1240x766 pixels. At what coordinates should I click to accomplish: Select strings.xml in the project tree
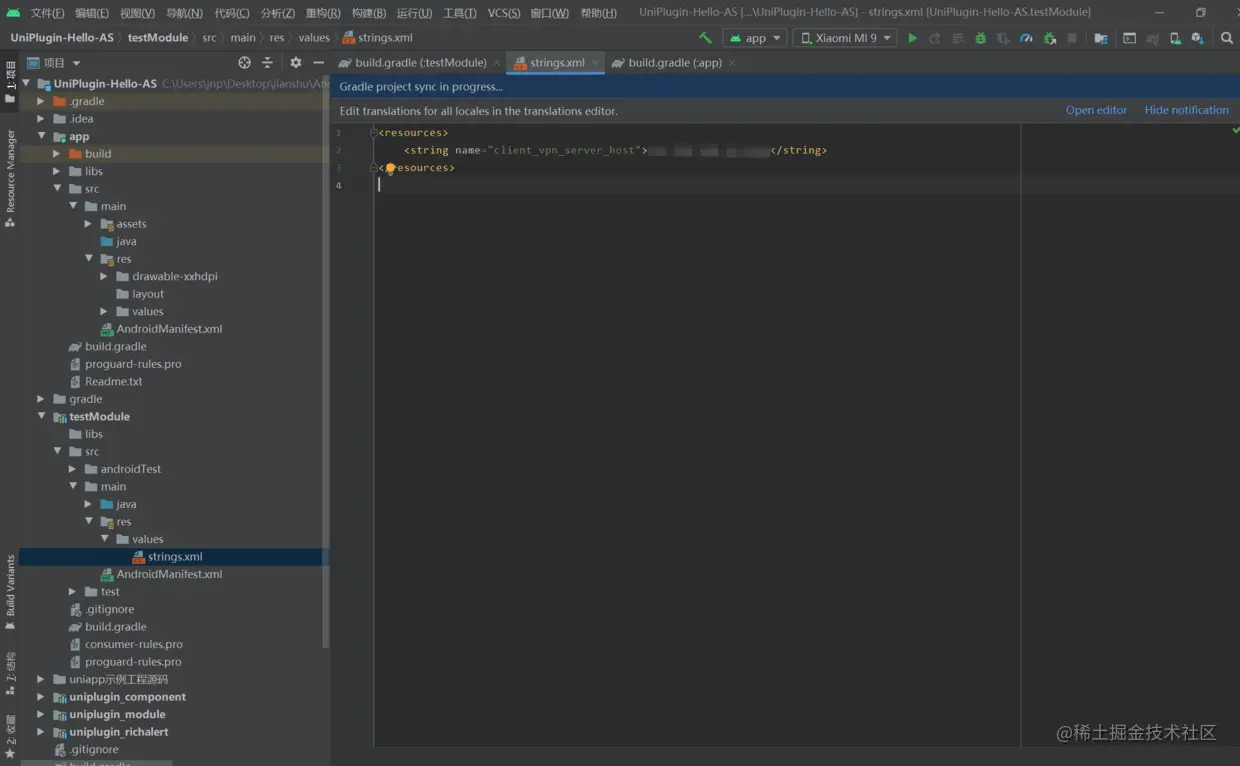(x=175, y=557)
